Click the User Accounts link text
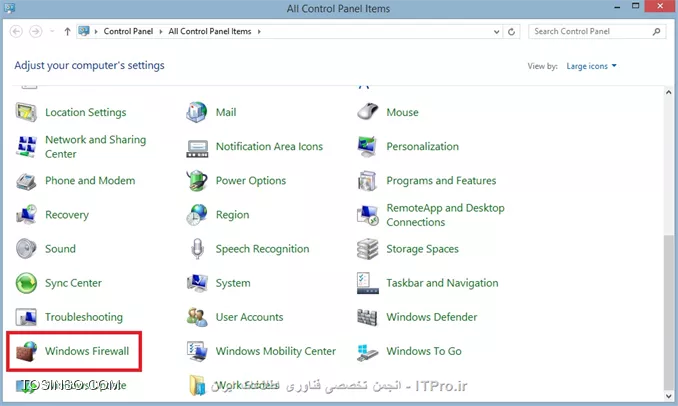Image resolution: width=678 pixels, height=406 pixels. click(249, 317)
